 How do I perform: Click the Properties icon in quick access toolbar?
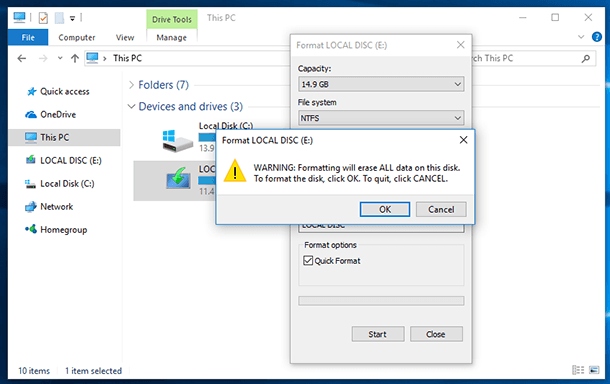43,18
